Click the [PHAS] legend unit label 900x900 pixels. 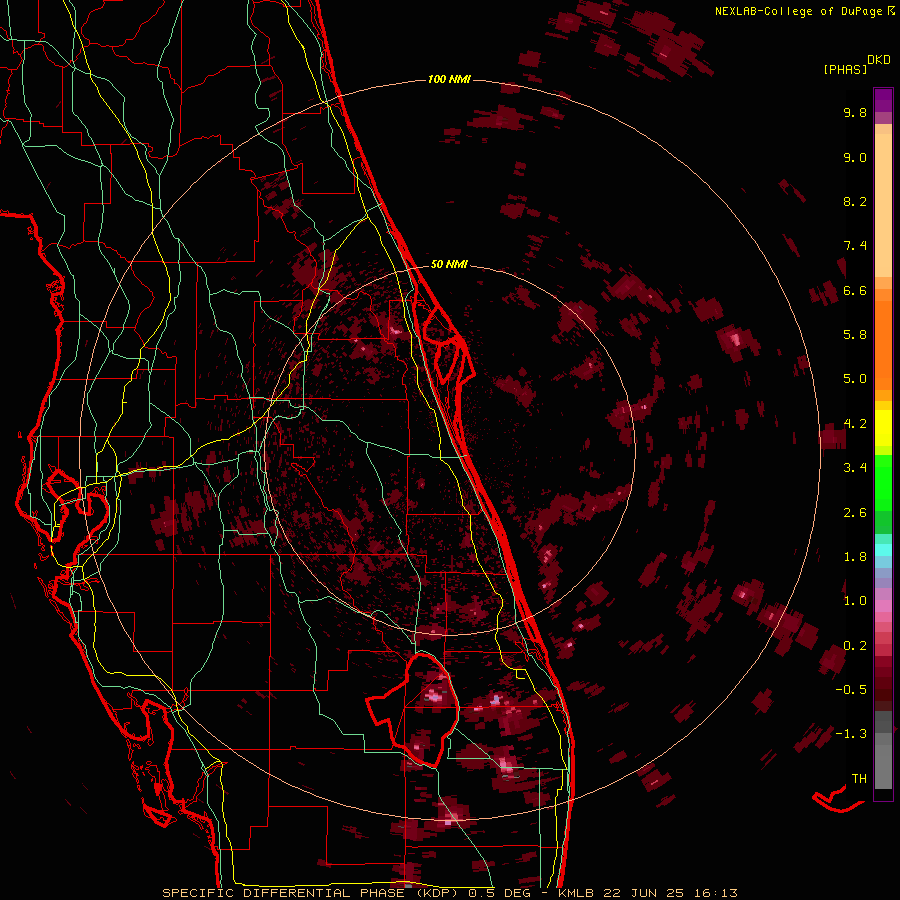pos(845,69)
